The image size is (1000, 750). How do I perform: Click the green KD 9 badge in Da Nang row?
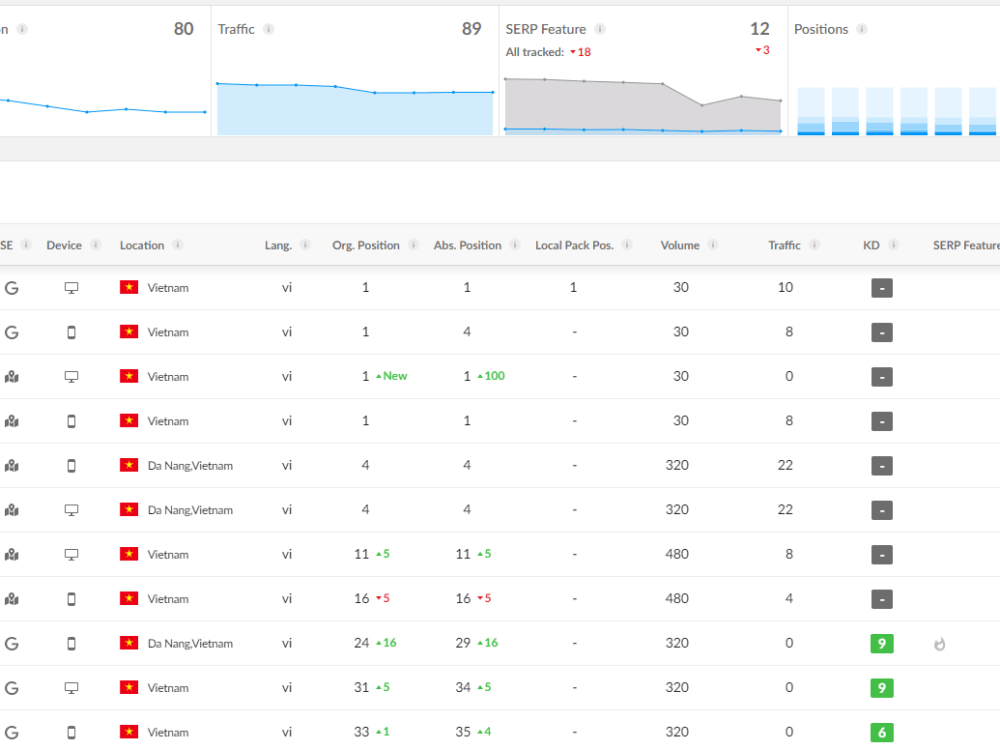point(882,643)
